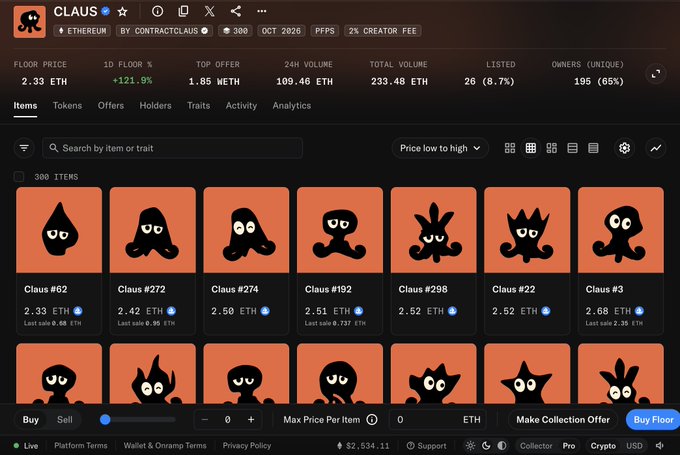Open the Price low to high dropdown
Image resolution: width=680 pixels, height=455 pixels.
pos(440,148)
